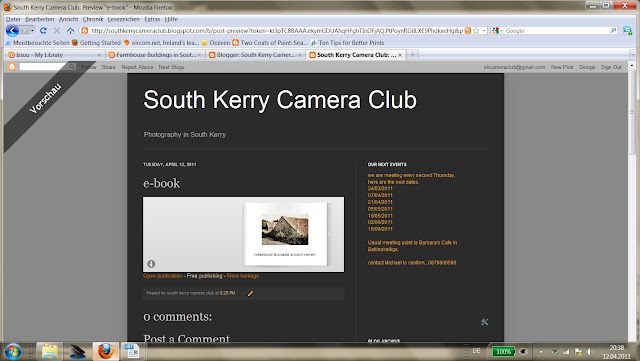Open the Lesezeichen menu
This screenshot has width=640, height=361.
click(124, 19)
